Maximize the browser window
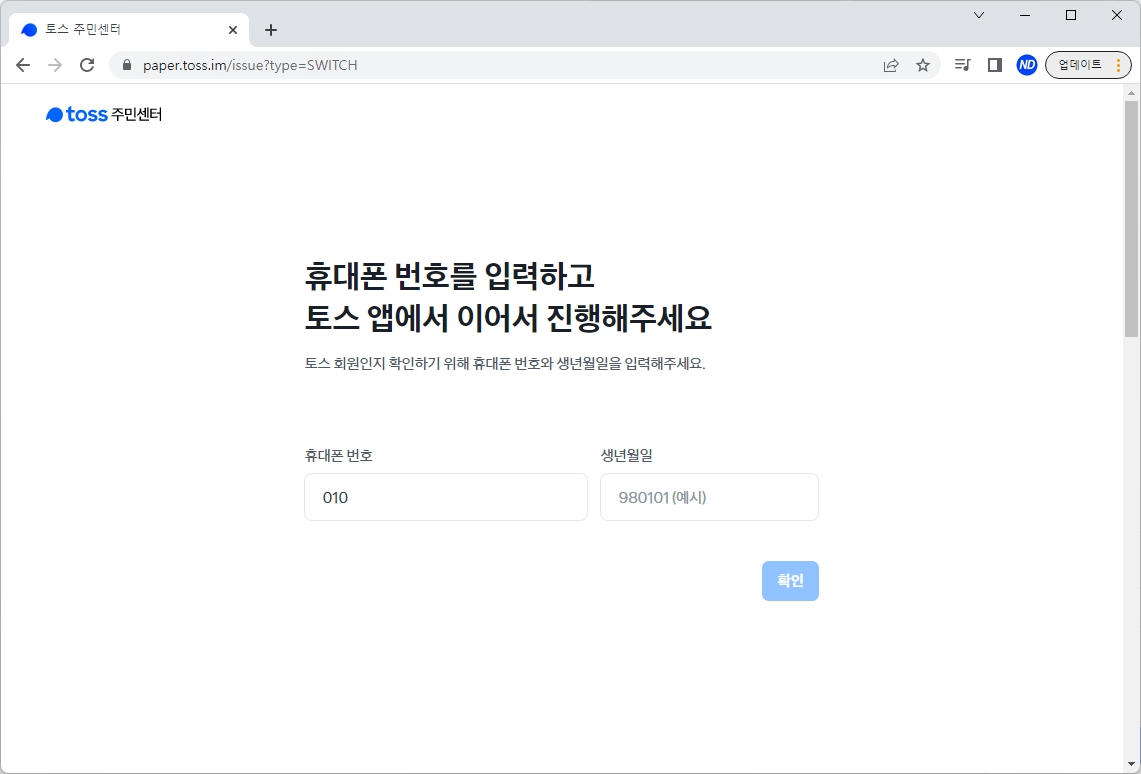 pyautogui.click(x=1070, y=15)
